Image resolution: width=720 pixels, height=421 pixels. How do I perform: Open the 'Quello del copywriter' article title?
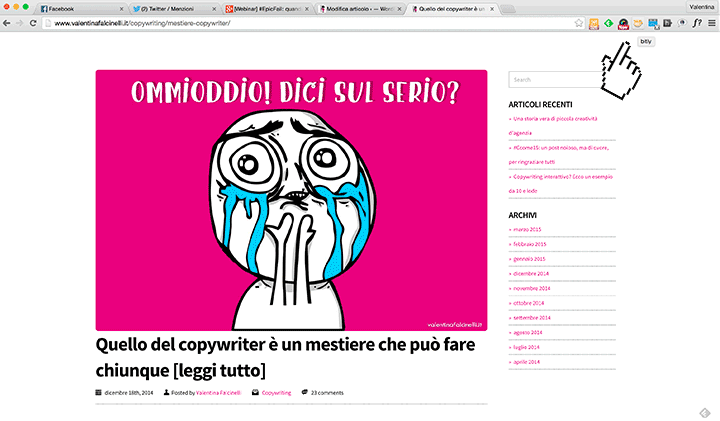[x=285, y=357]
